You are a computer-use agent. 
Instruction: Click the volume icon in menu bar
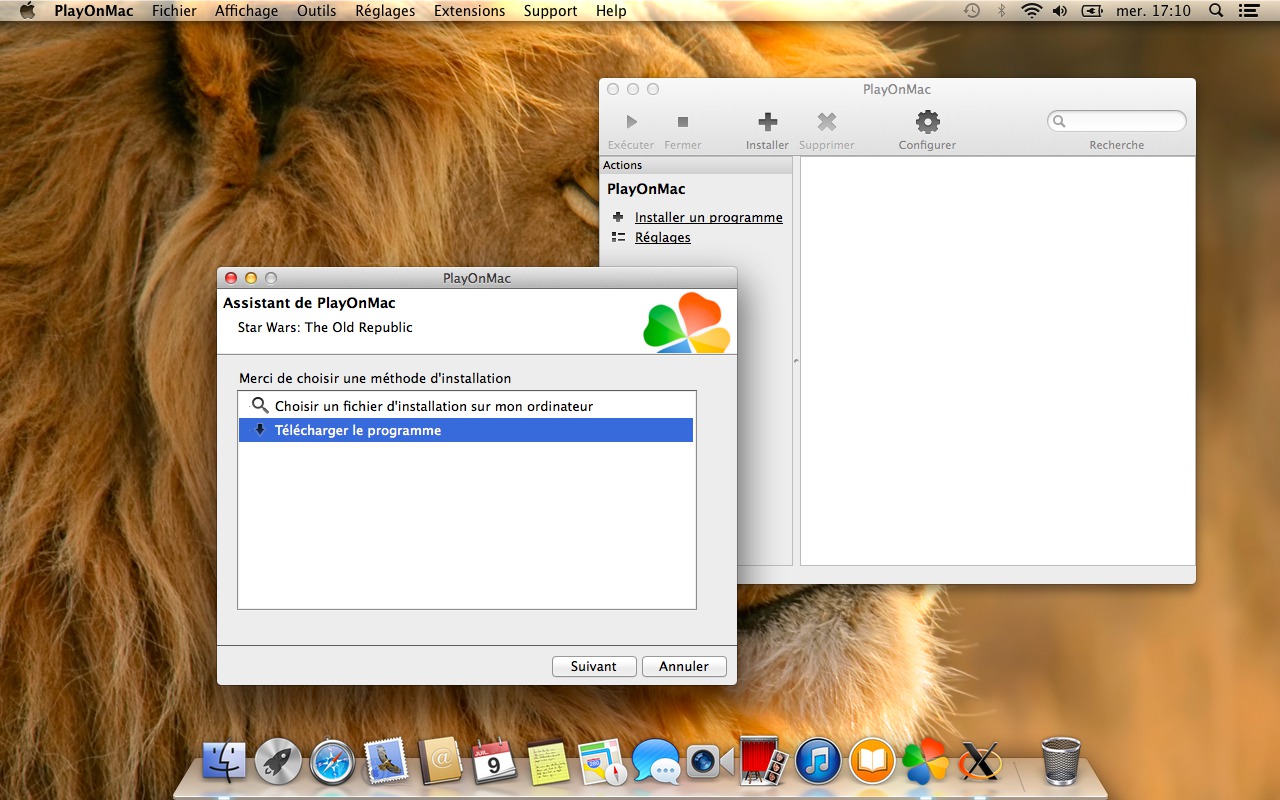[x=1060, y=11]
